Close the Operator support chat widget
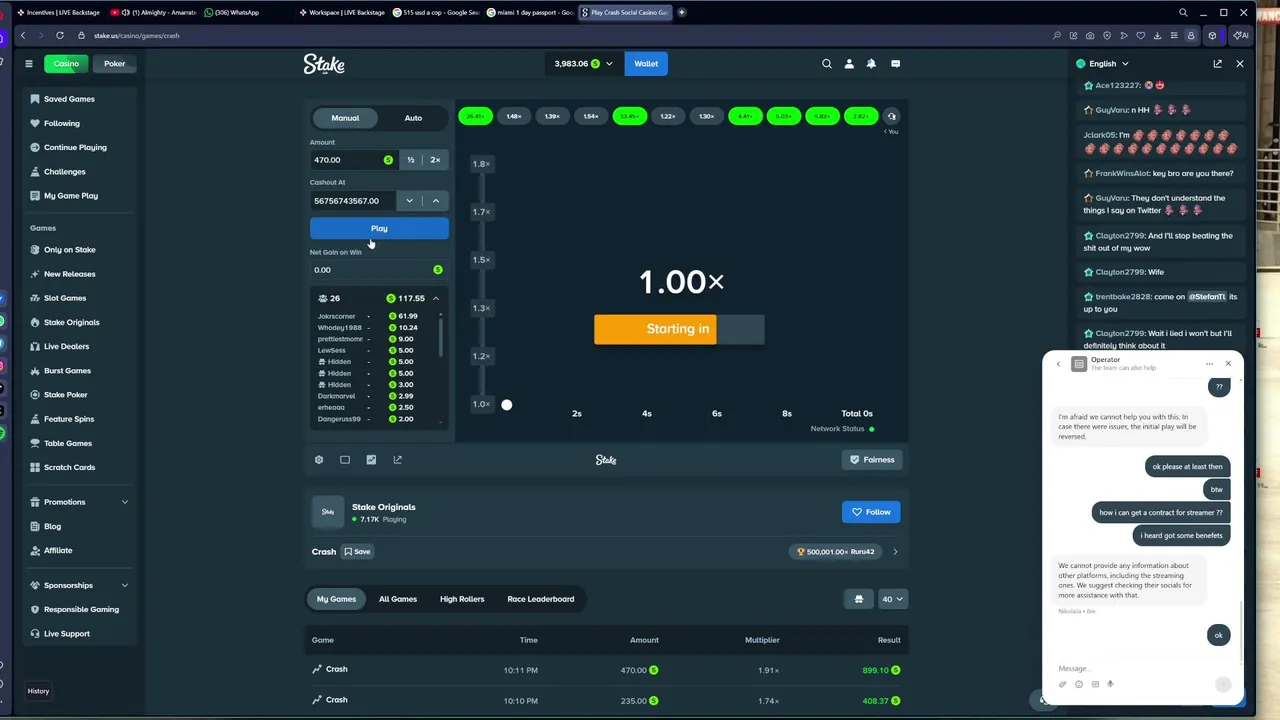 point(1228,364)
